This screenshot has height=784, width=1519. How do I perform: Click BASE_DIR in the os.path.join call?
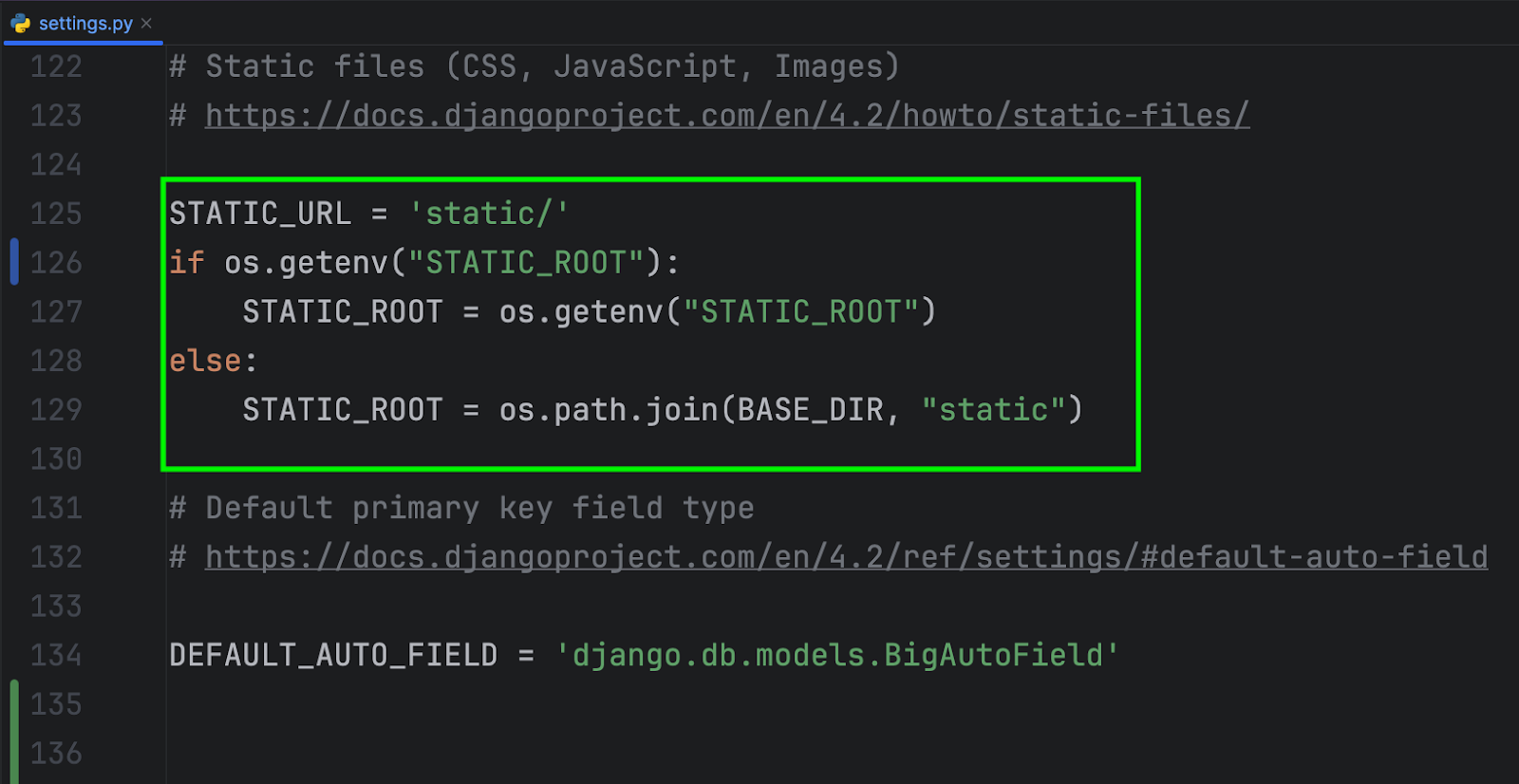pyautogui.click(x=810, y=410)
